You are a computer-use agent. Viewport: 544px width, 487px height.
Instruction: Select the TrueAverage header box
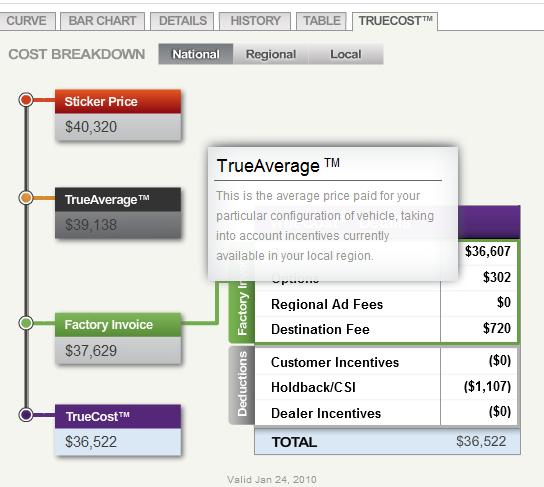118,199
